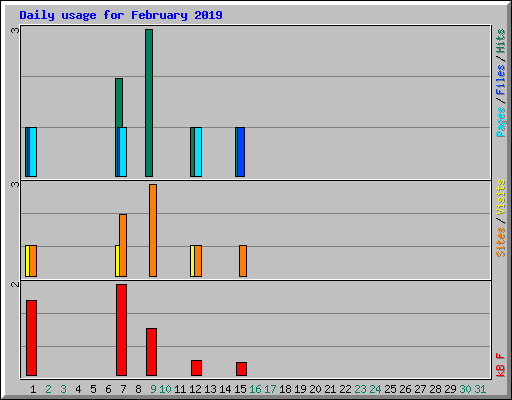This screenshot has height=400, width=512.
Task: Click day '26' on the x-axis
Action: point(405,389)
